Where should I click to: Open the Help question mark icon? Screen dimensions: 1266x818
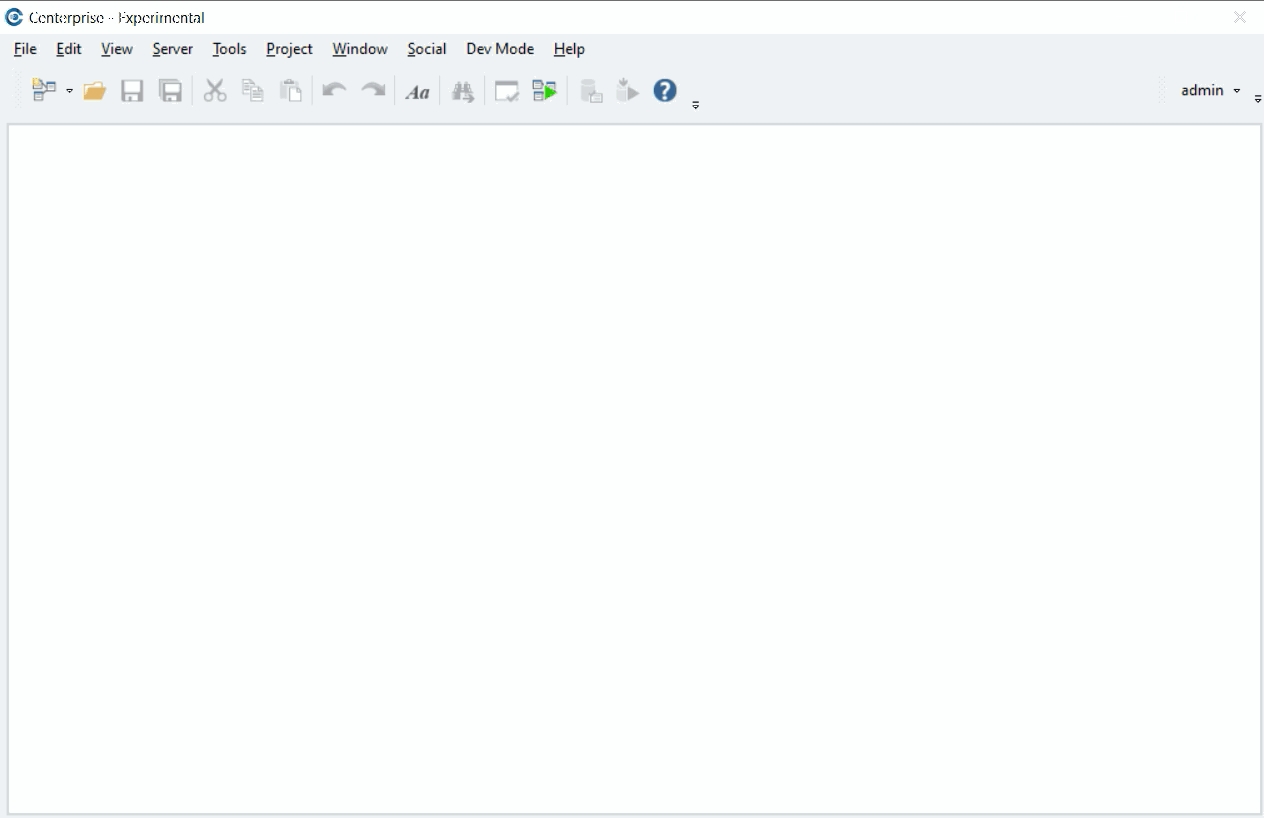pos(665,91)
